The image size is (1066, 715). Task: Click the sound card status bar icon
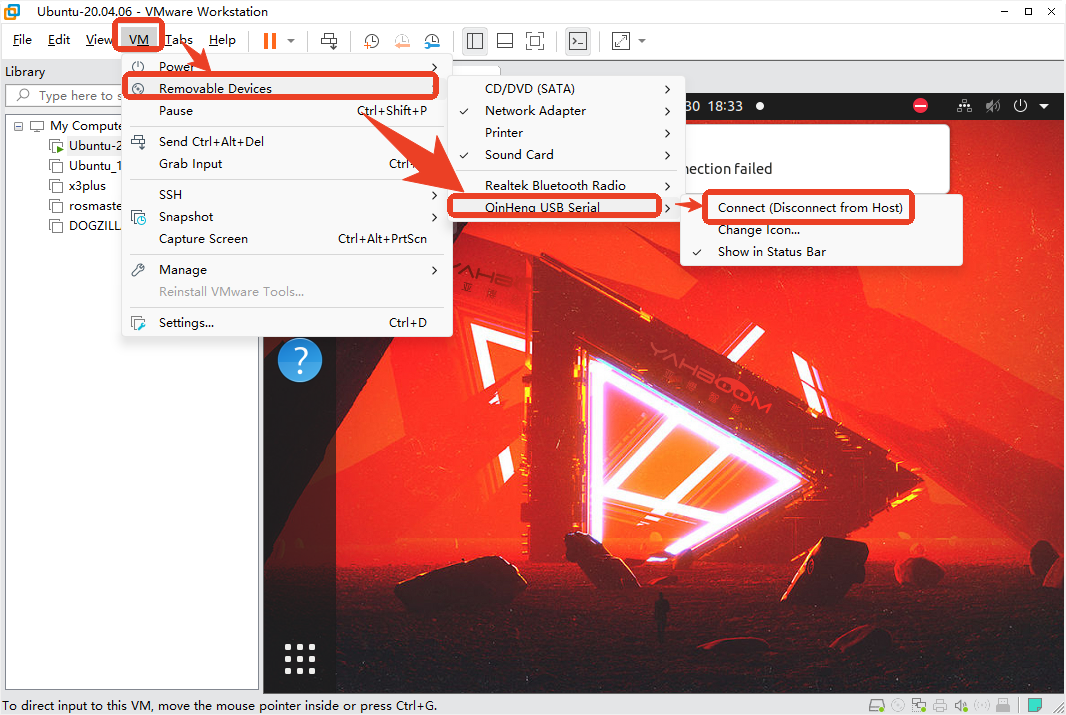[961, 705]
